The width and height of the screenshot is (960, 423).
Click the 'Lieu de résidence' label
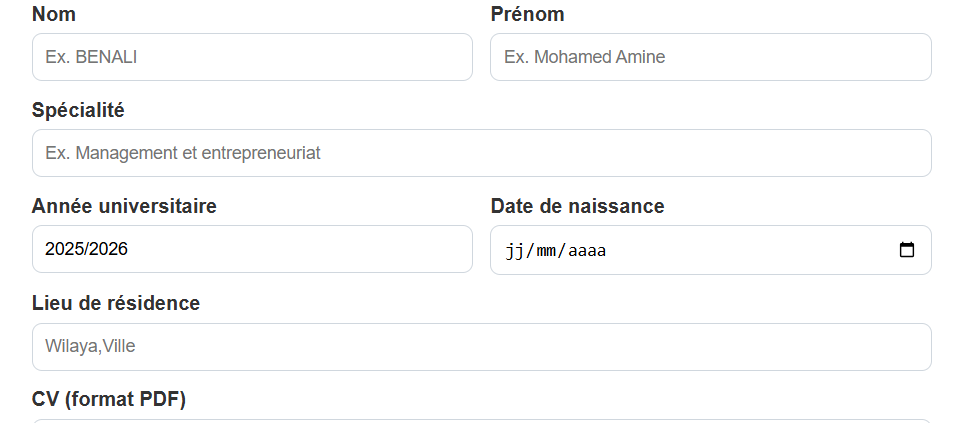[116, 303]
